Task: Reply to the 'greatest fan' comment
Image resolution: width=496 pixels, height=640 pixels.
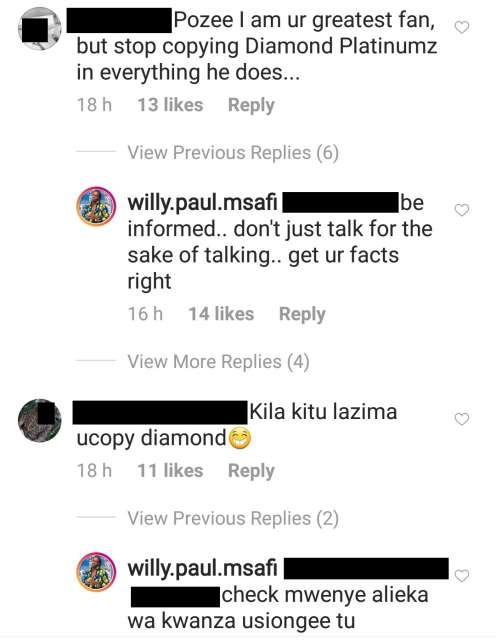Action: pyautogui.click(x=251, y=105)
